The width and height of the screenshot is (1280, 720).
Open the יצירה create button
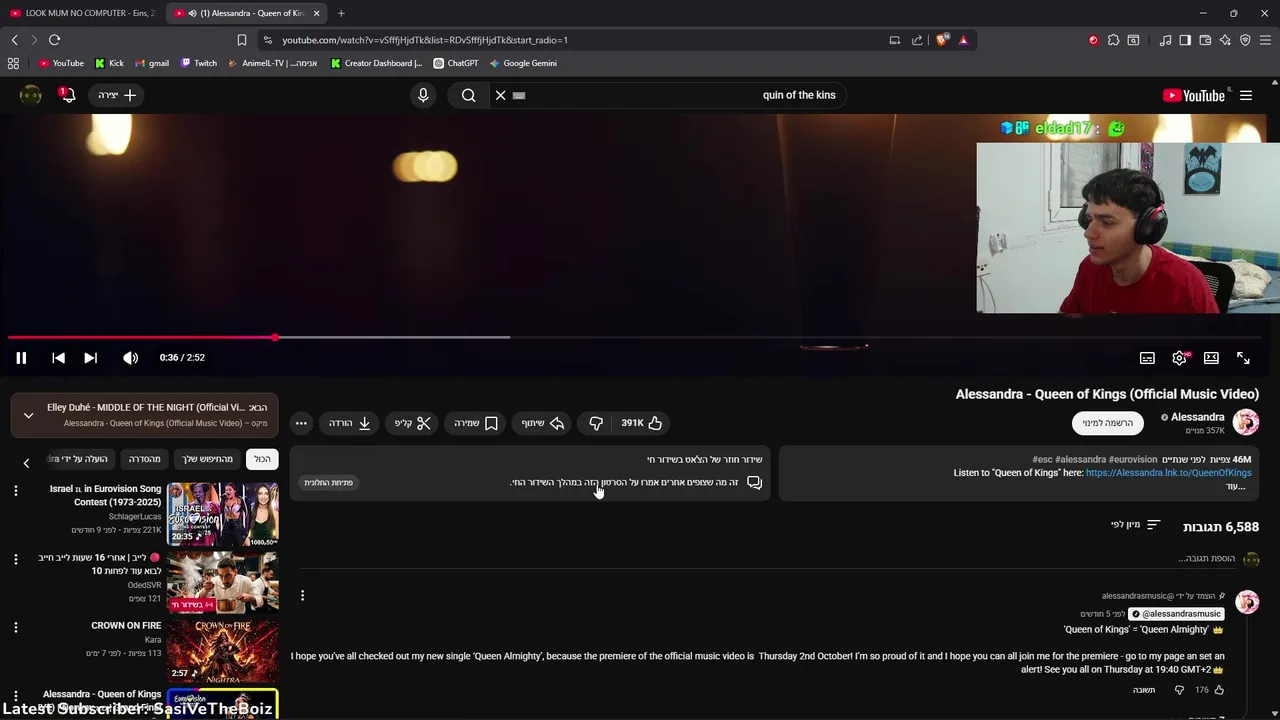(117, 95)
